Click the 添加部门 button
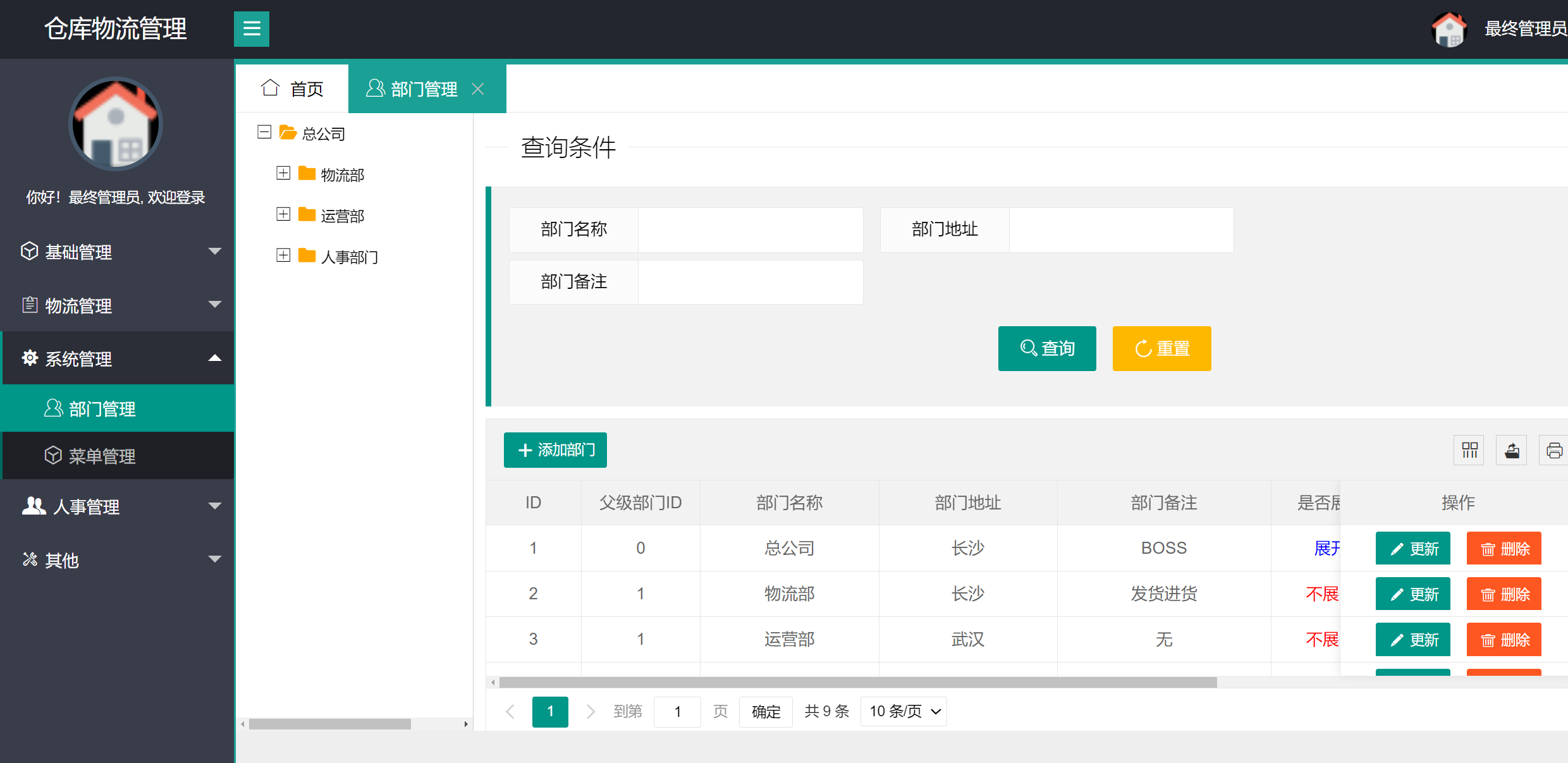The width and height of the screenshot is (1568, 763). [x=554, y=449]
